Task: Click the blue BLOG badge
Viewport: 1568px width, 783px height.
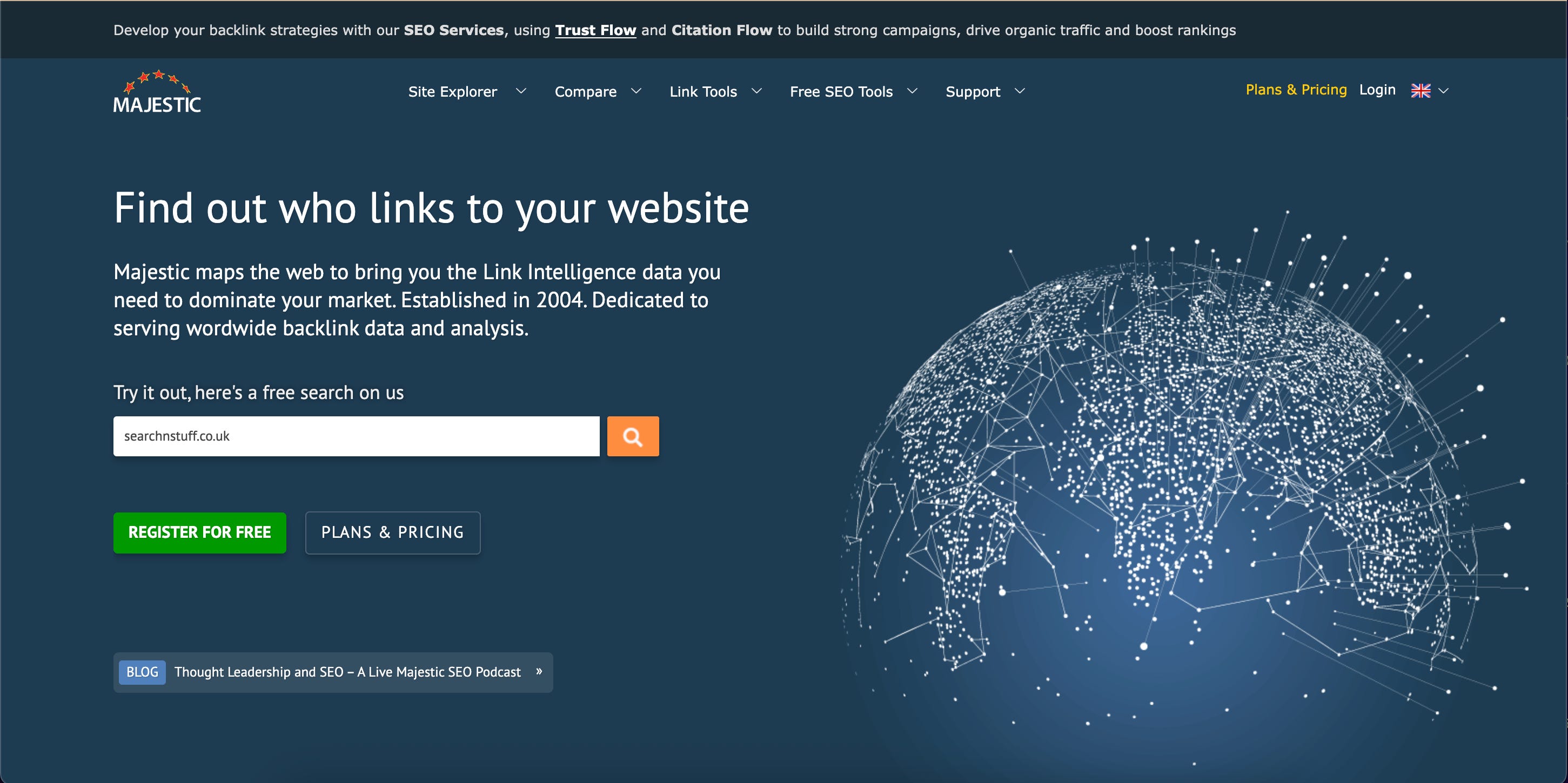Action: coord(142,672)
